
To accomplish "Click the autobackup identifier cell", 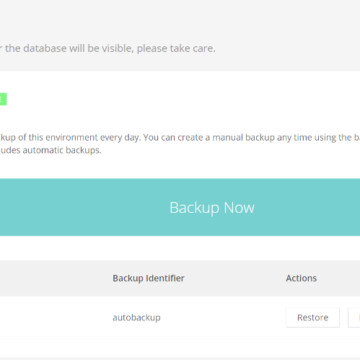I will pos(136,317).
